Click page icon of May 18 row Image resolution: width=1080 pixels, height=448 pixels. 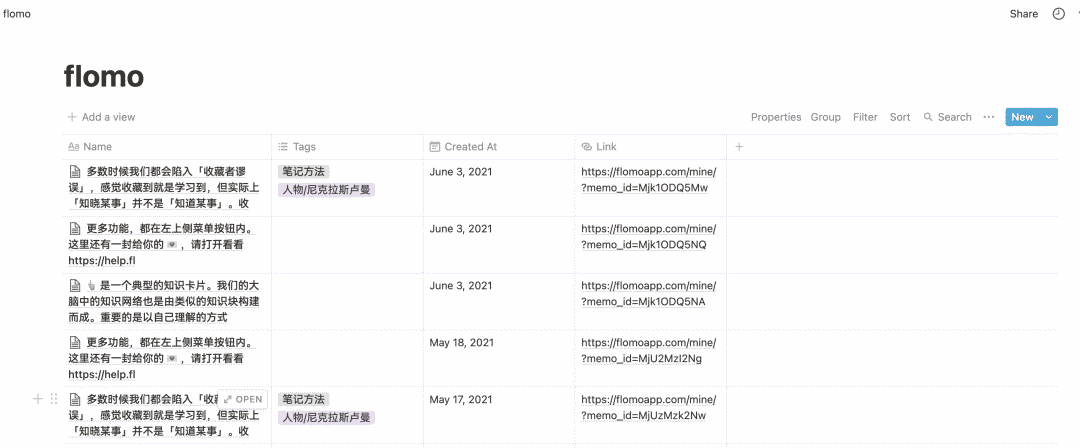click(74, 343)
